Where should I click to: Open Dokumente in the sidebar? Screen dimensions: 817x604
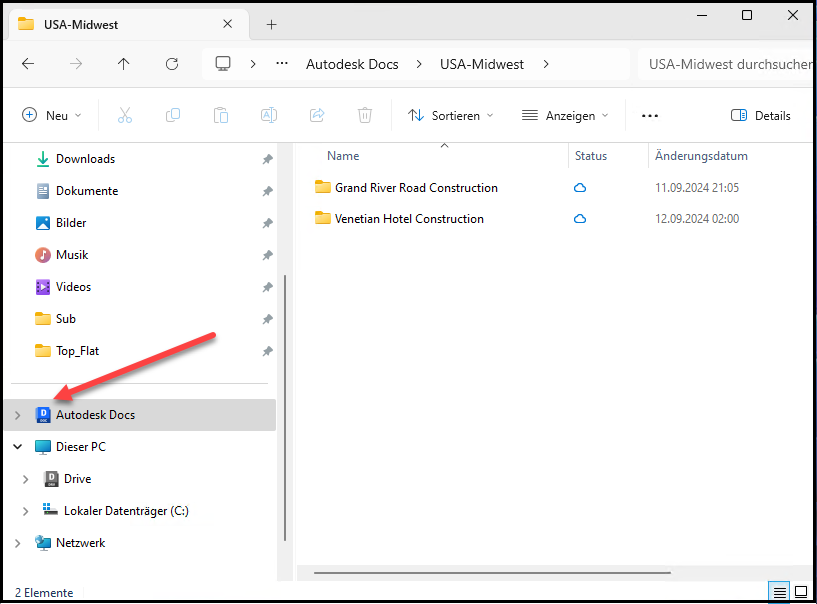tap(86, 191)
